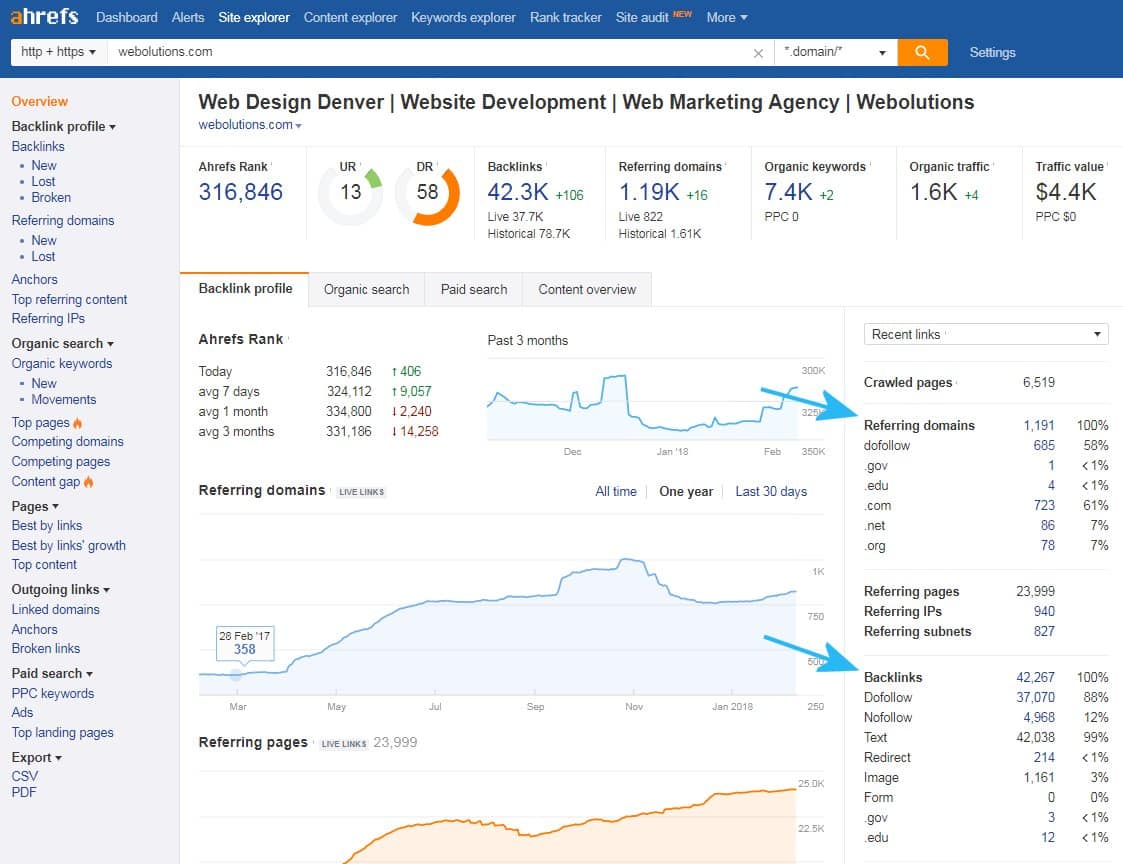Click the UR 13 gauge
Viewport: 1123px width, 864px height.
tap(350, 193)
